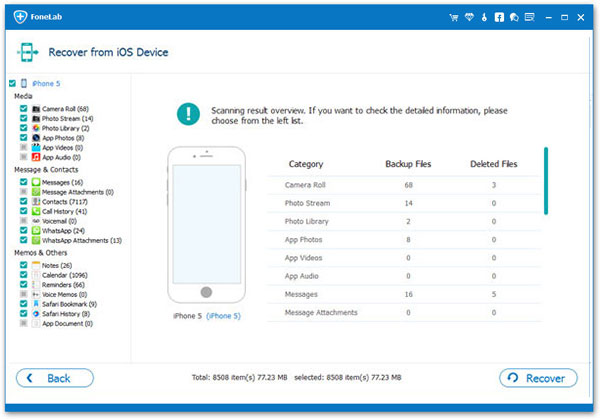Click the Recover button

point(538,378)
